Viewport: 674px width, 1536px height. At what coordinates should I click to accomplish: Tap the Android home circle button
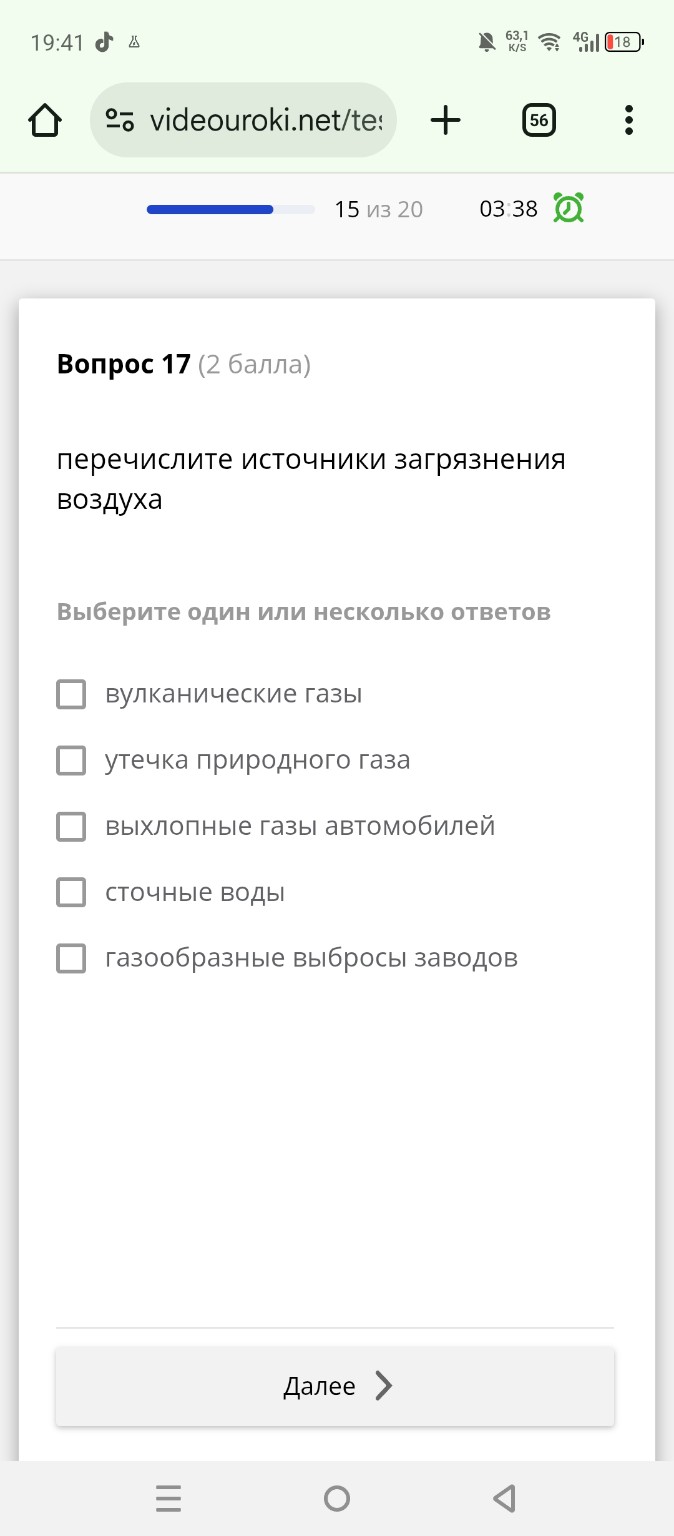[337, 1497]
